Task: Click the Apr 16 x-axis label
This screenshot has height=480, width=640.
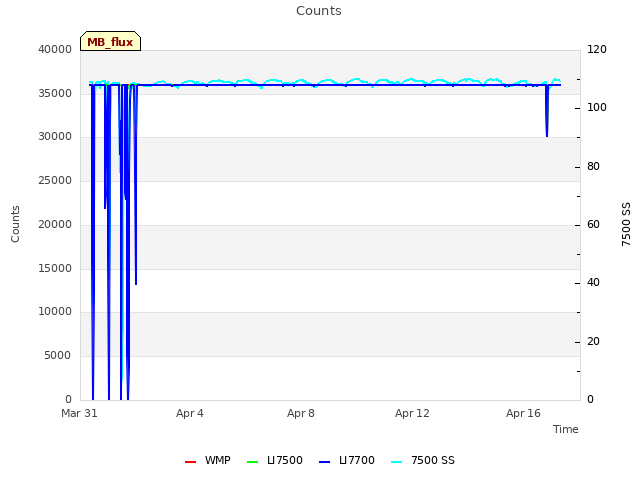Action: coord(523,413)
